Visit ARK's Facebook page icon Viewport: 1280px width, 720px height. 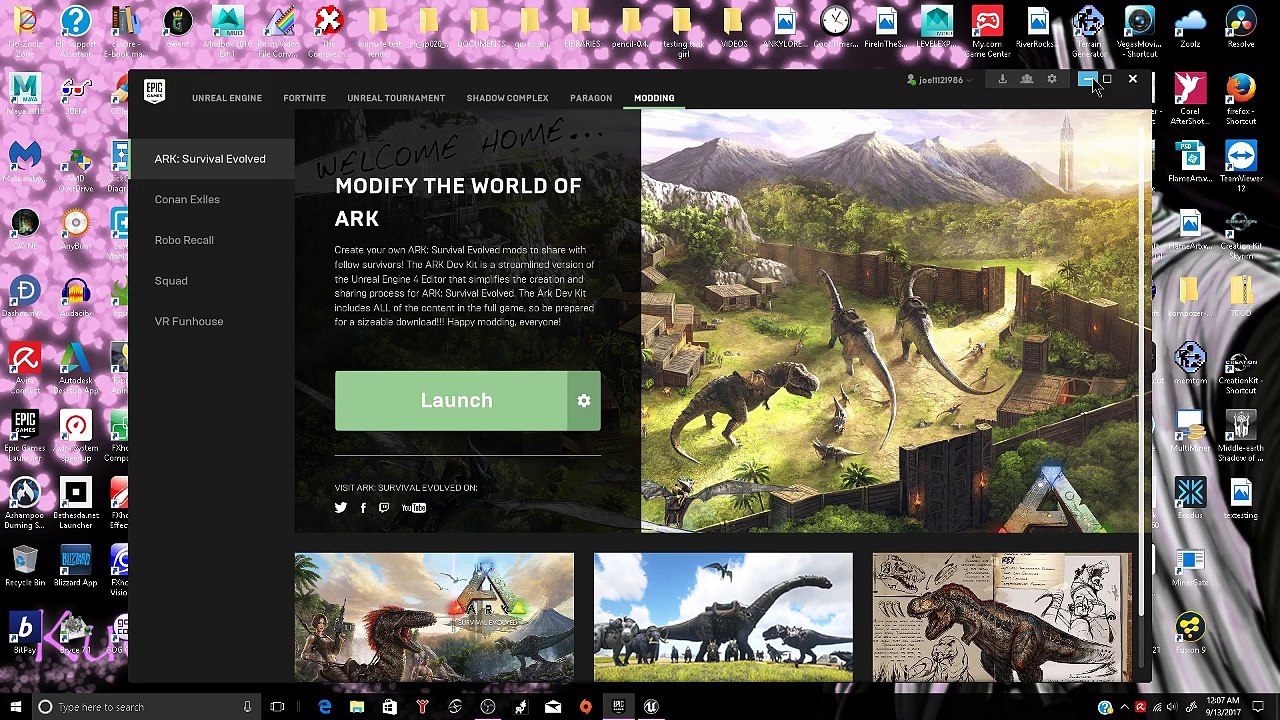click(x=363, y=508)
